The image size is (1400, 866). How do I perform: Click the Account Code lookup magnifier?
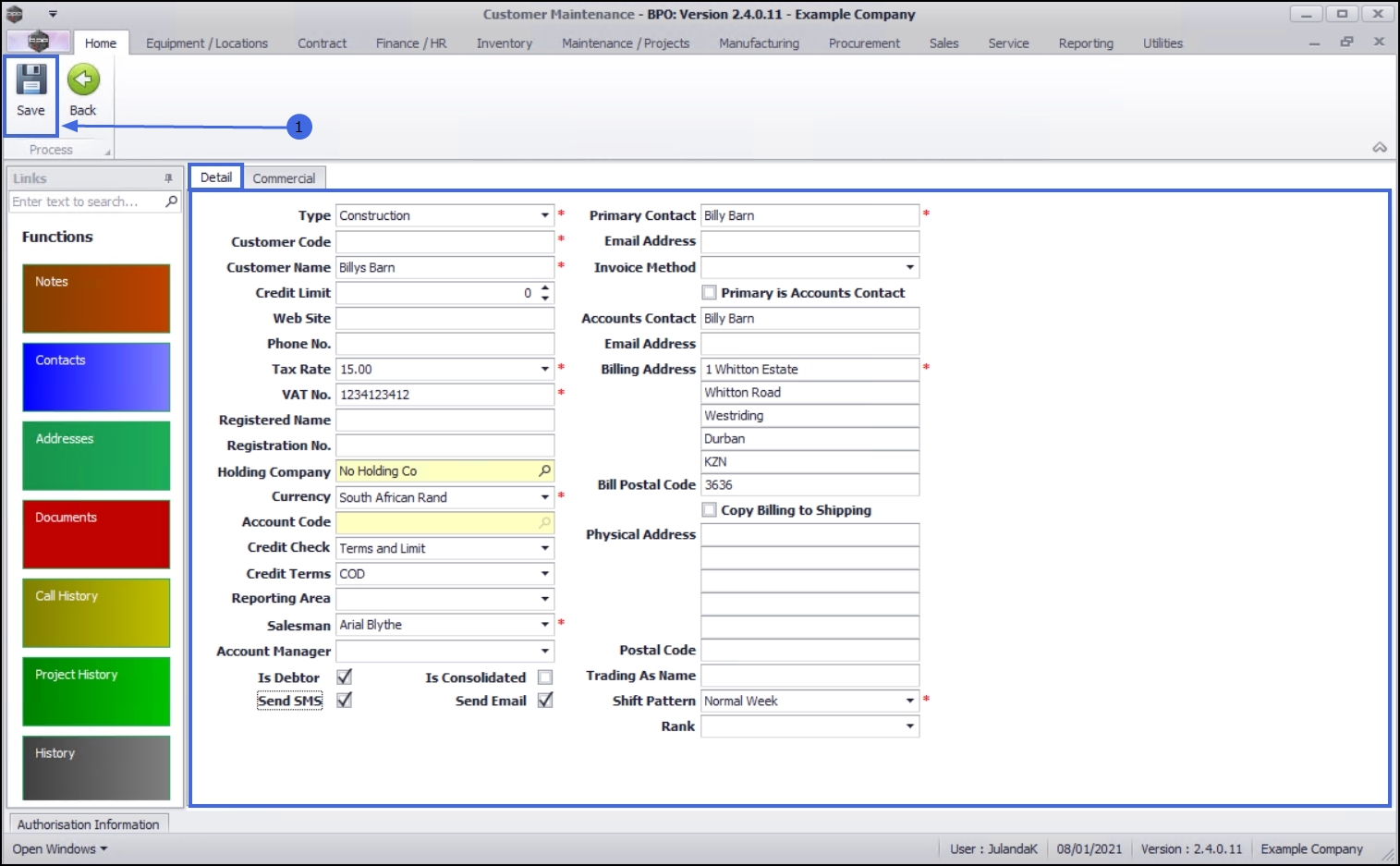point(545,522)
